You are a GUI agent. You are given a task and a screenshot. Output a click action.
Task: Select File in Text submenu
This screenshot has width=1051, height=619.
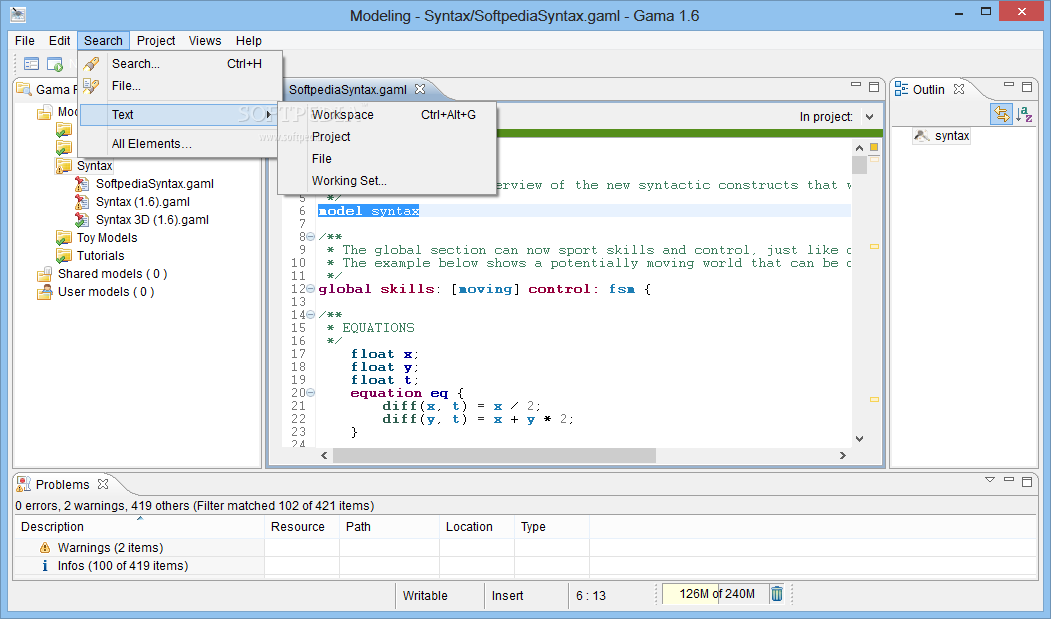point(387,159)
